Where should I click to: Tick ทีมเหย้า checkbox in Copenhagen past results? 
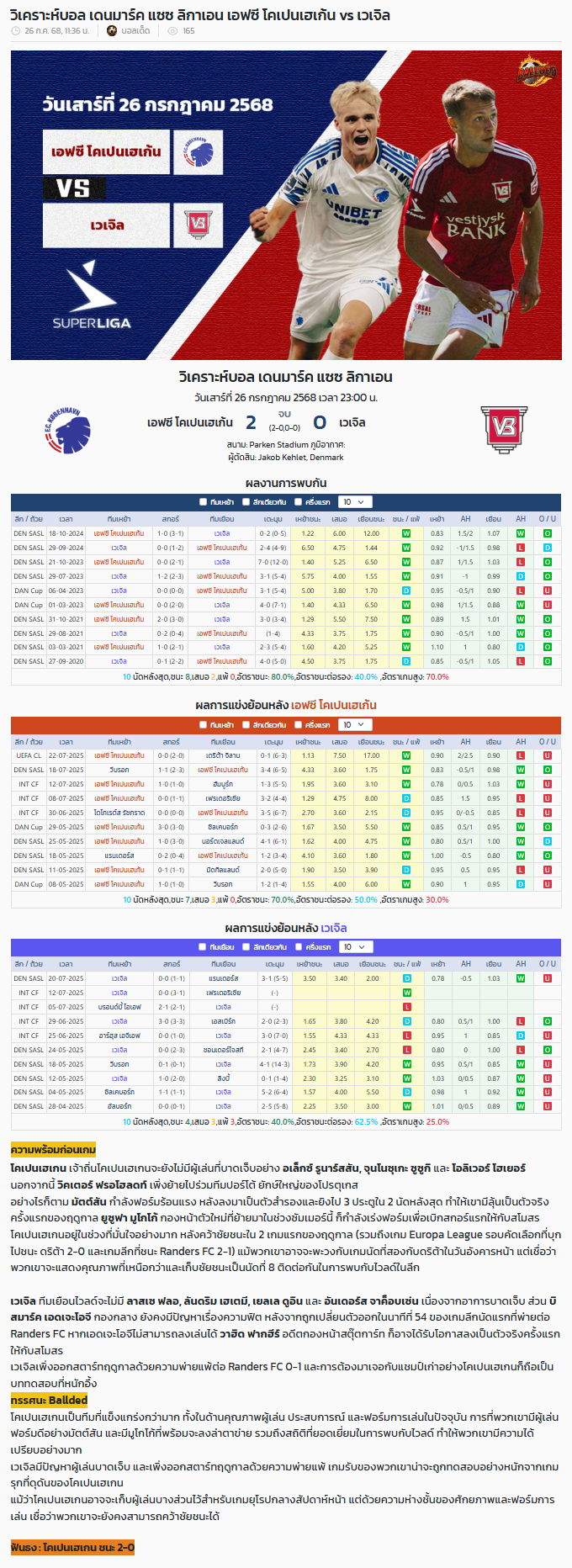(x=203, y=725)
